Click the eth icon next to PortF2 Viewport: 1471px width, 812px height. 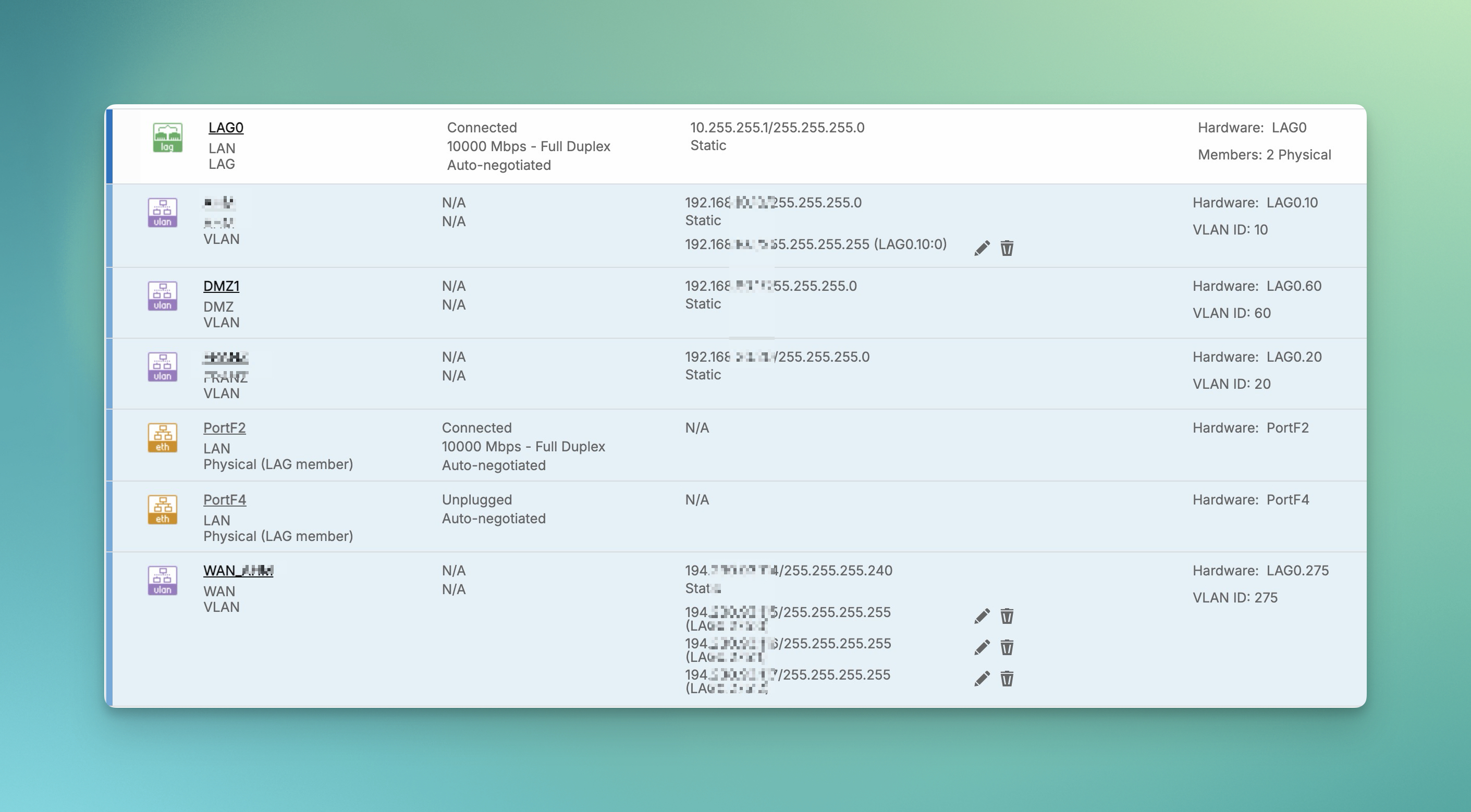pyautogui.click(x=162, y=437)
